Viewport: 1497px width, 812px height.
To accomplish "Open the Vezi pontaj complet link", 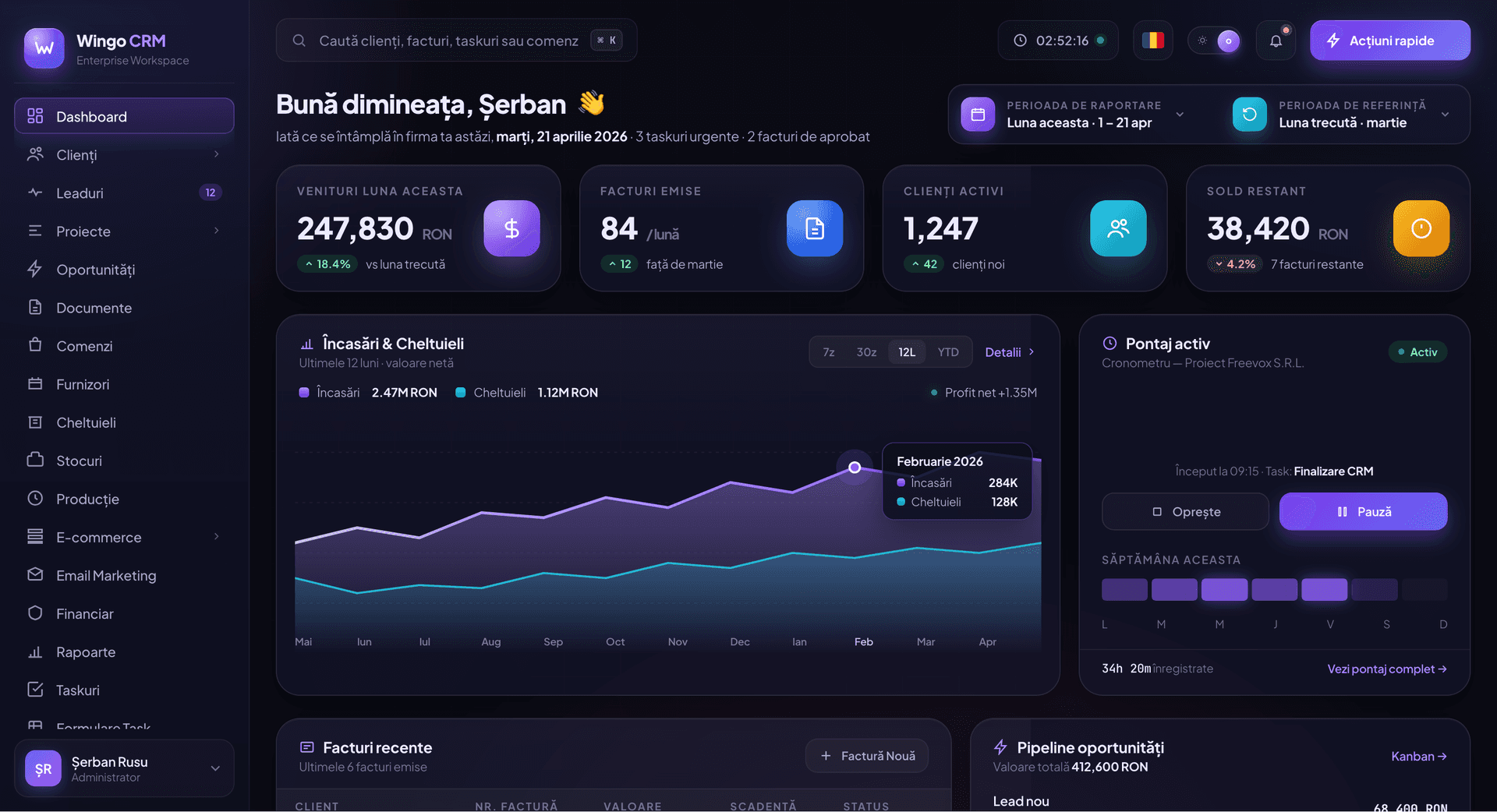I will 1386,669.
